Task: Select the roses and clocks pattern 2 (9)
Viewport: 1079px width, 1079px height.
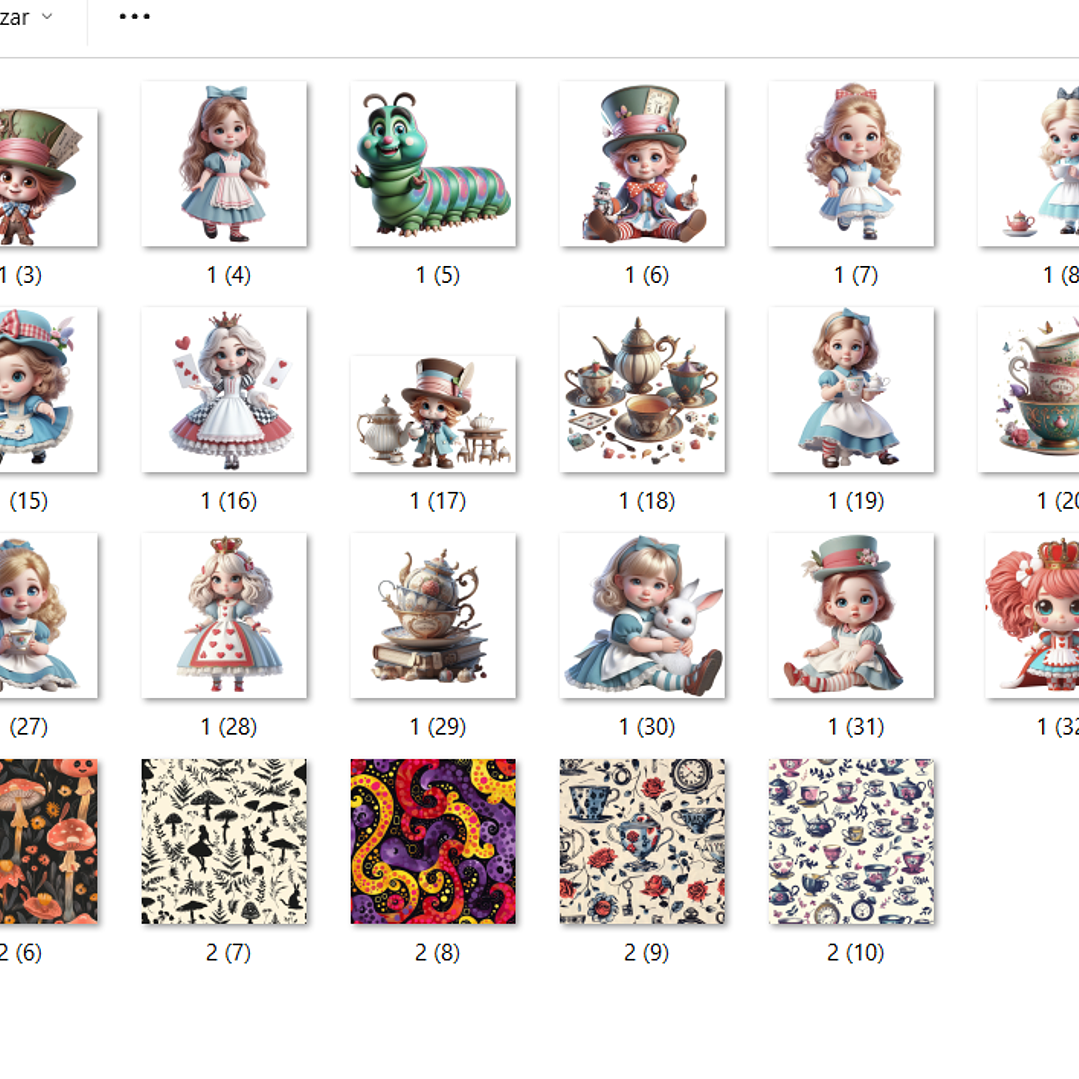Action: [x=642, y=842]
